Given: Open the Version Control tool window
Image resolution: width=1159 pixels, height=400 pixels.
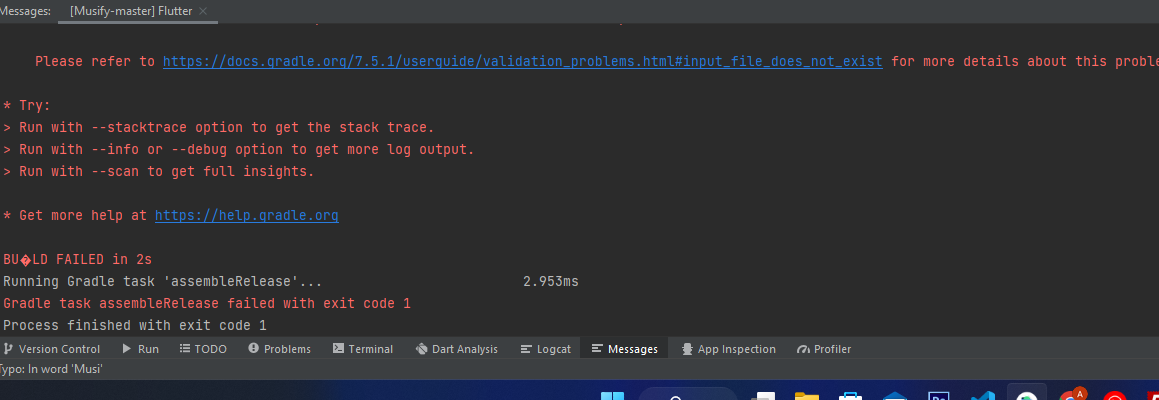Looking at the screenshot, I should click(x=52, y=349).
